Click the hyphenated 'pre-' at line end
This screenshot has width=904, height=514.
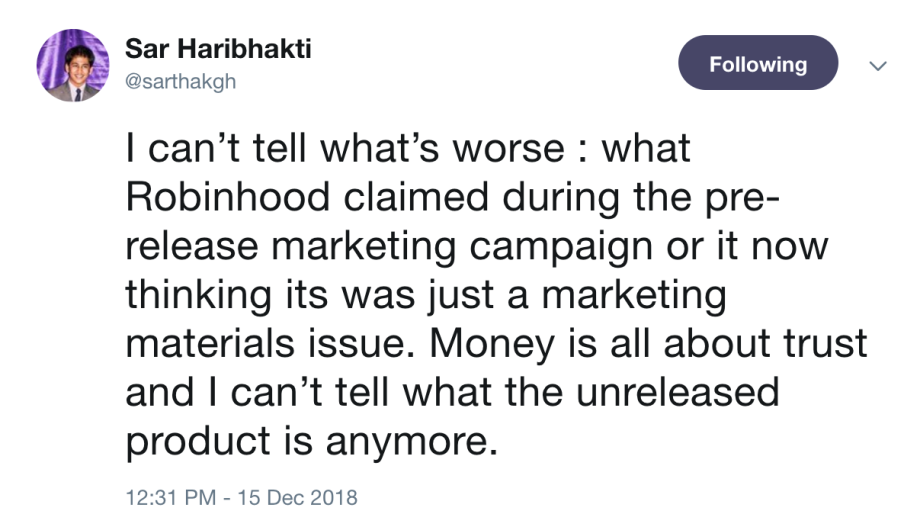pyautogui.click(x=733, y=197)
